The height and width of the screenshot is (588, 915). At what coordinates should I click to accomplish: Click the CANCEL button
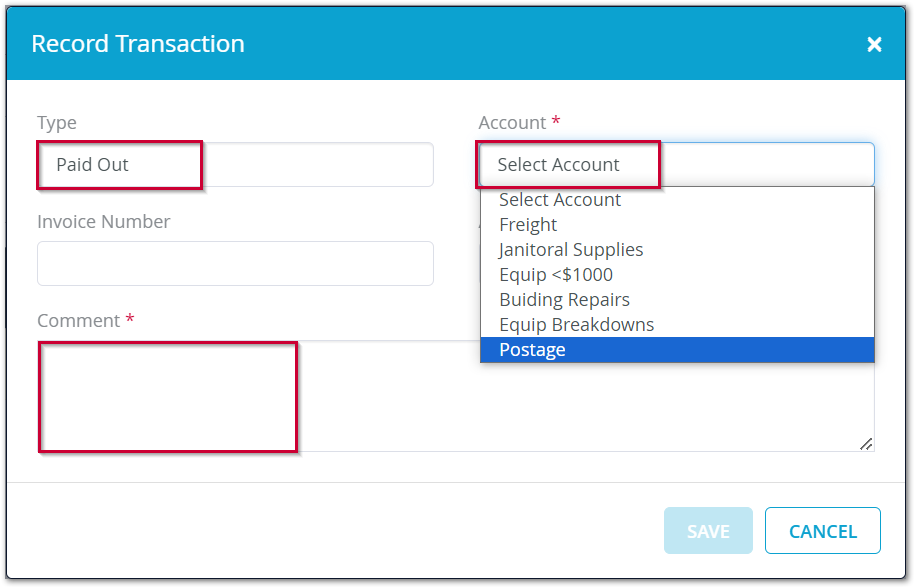(822, 531)
